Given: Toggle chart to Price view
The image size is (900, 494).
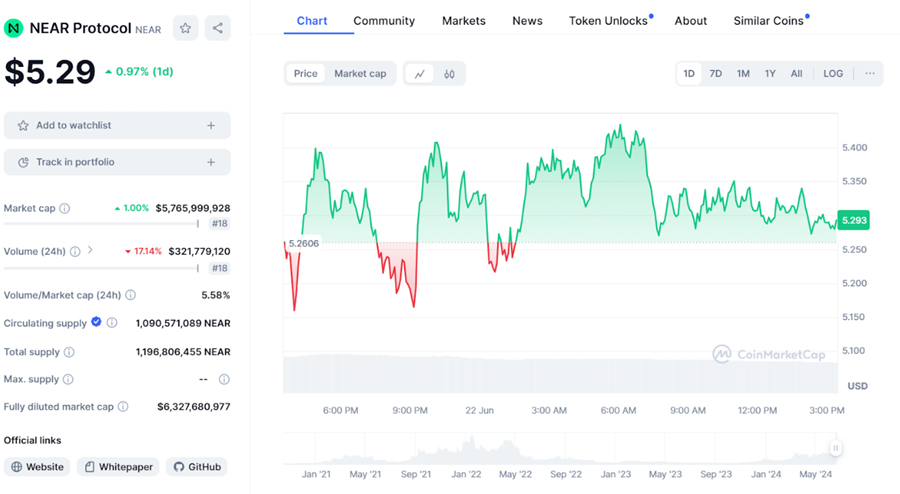Looking at the screenshot, I should pos(305,73).
